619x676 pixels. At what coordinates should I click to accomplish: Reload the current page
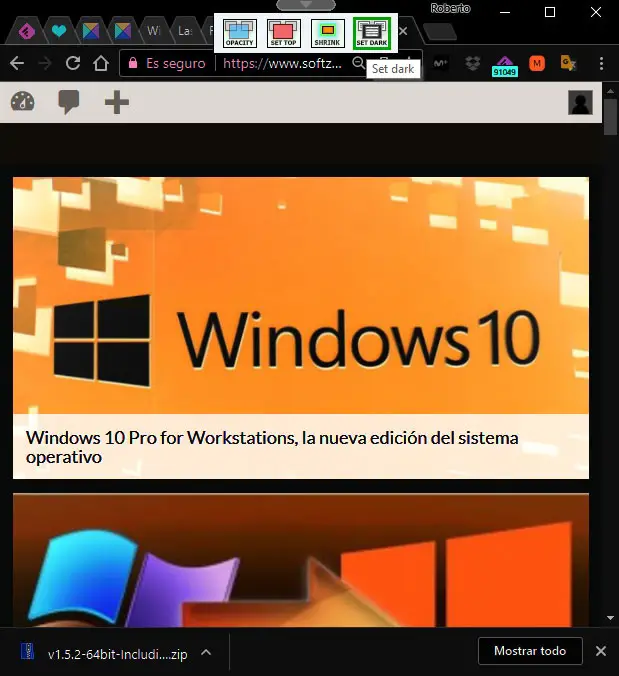pos(73,63)
